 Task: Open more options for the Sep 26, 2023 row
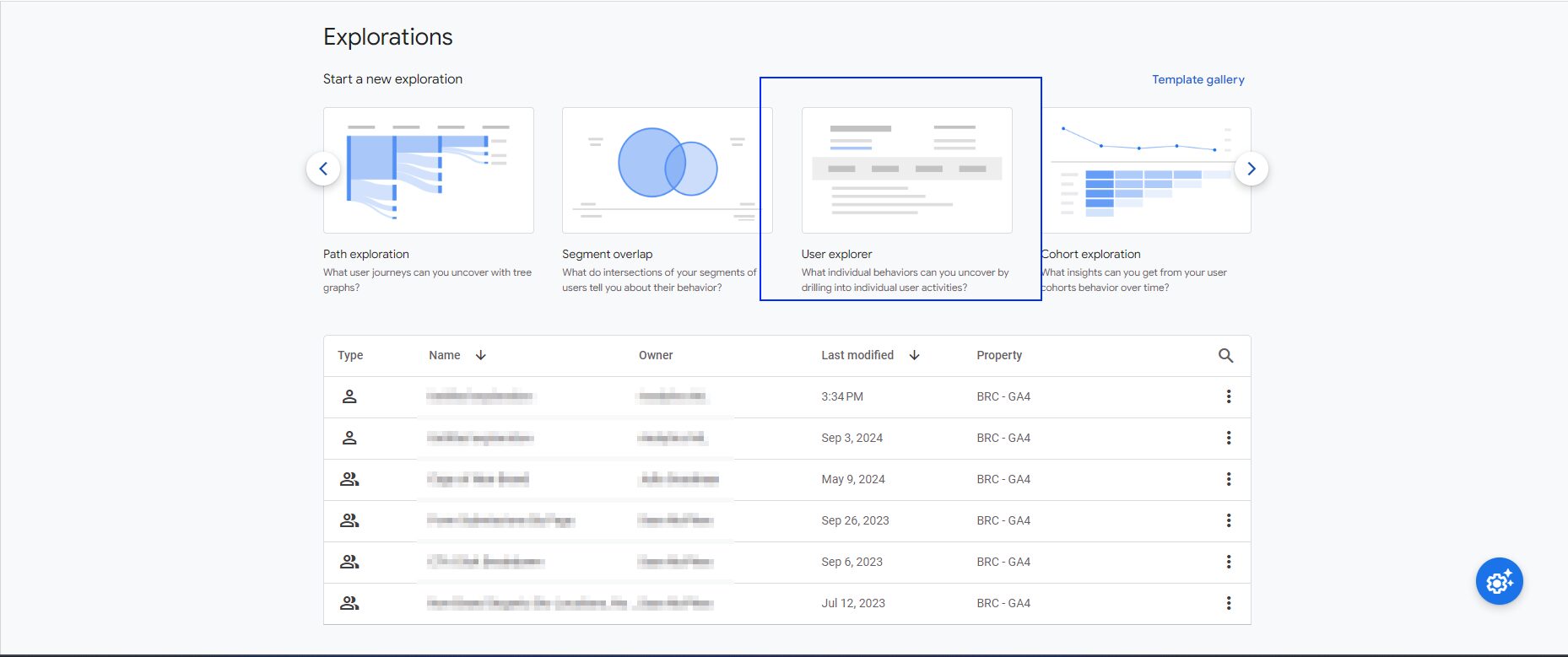coord(1229,520)
